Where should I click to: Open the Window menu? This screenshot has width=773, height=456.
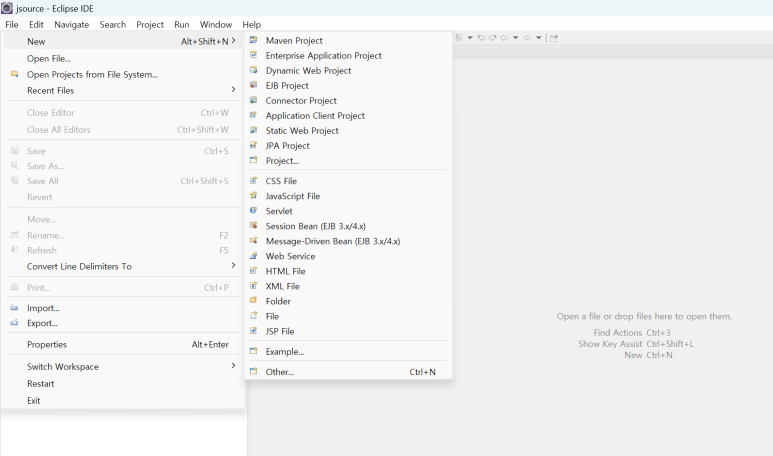[215, 25]
